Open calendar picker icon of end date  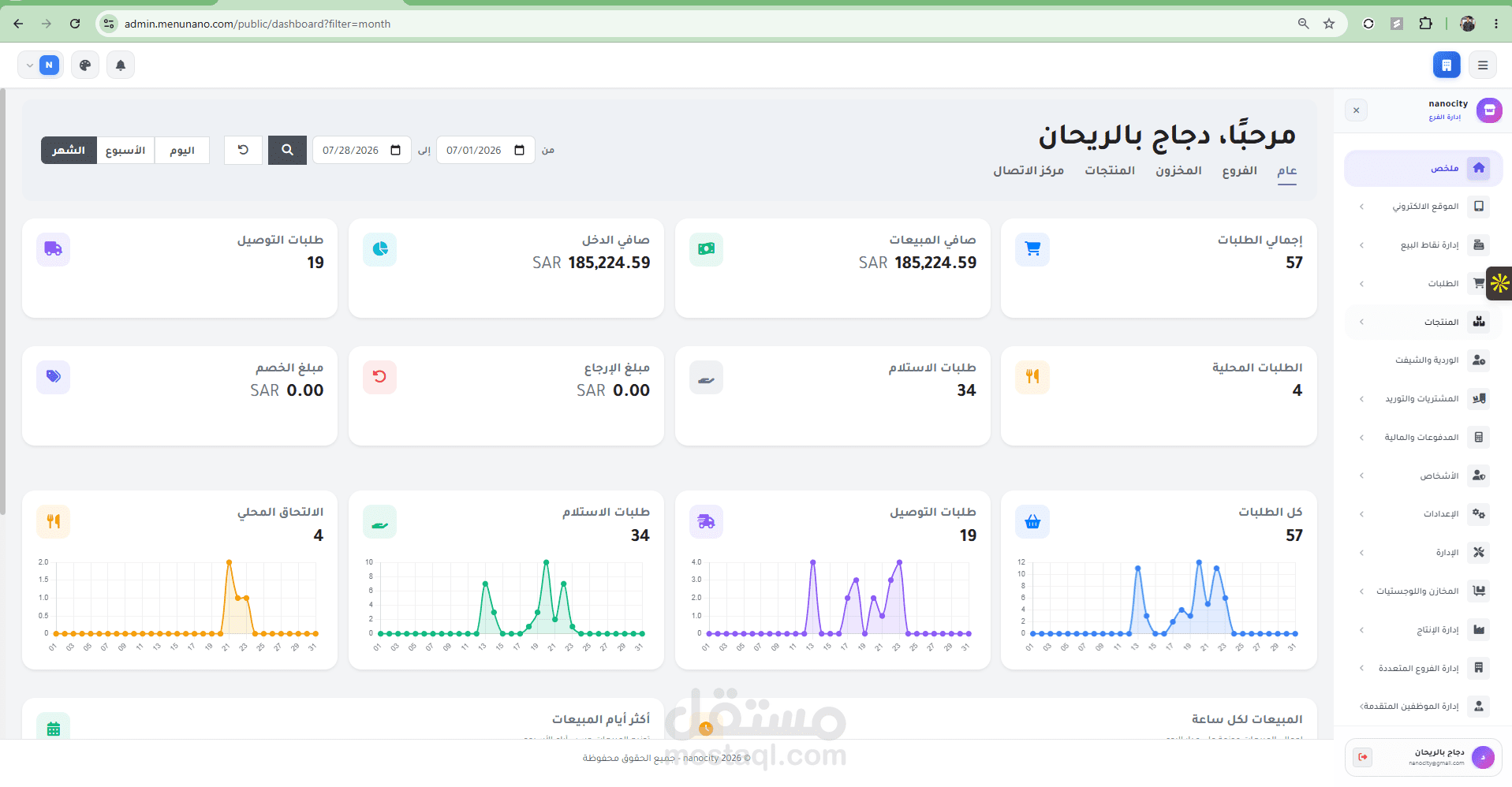[x=395, y=150]
